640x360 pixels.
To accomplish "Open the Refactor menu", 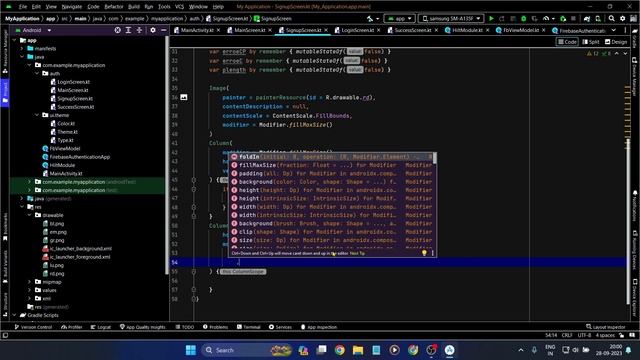I will 114,7.
